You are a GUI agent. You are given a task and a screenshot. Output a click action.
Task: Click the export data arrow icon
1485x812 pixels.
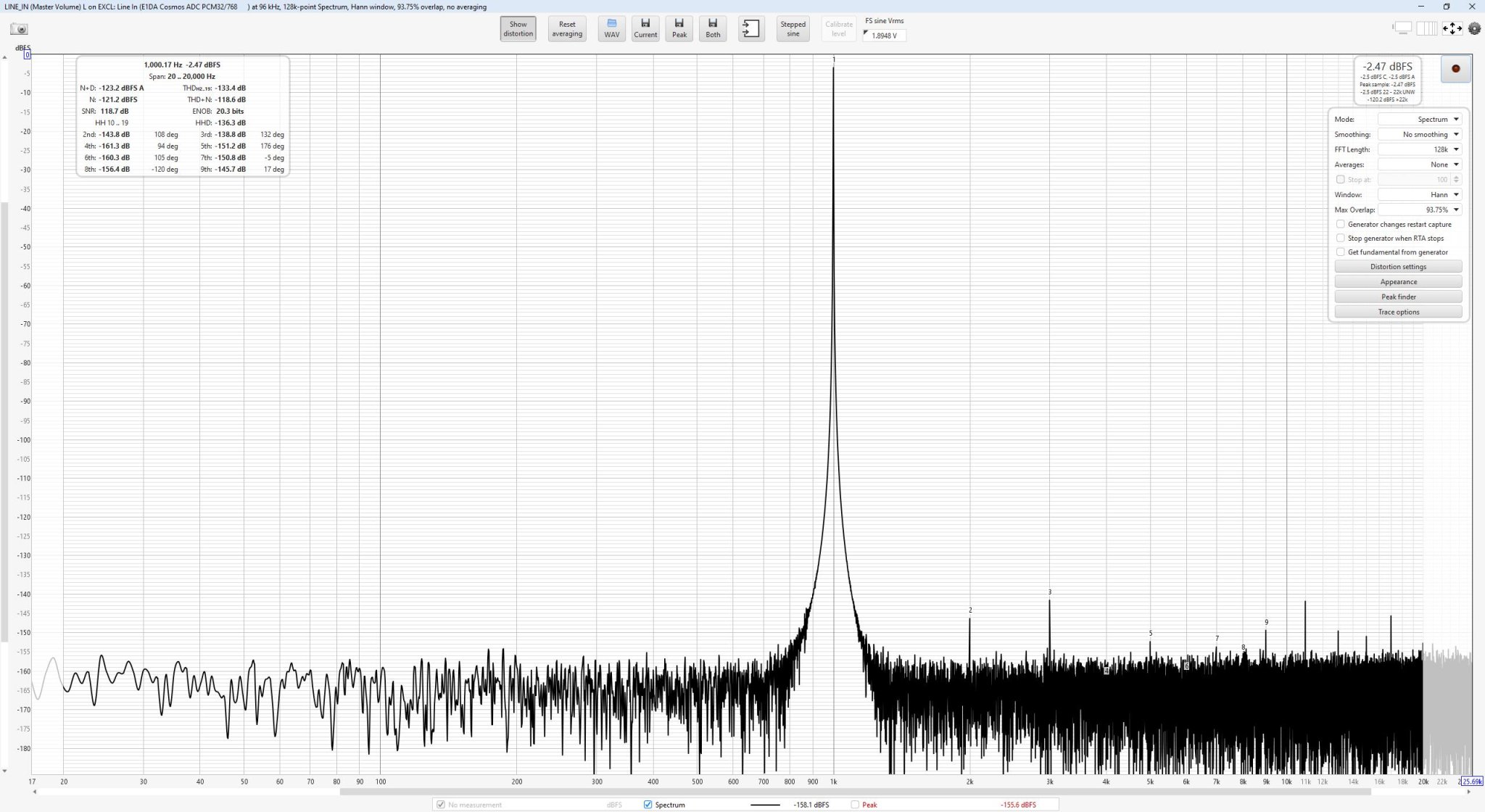tap(751, 28)
